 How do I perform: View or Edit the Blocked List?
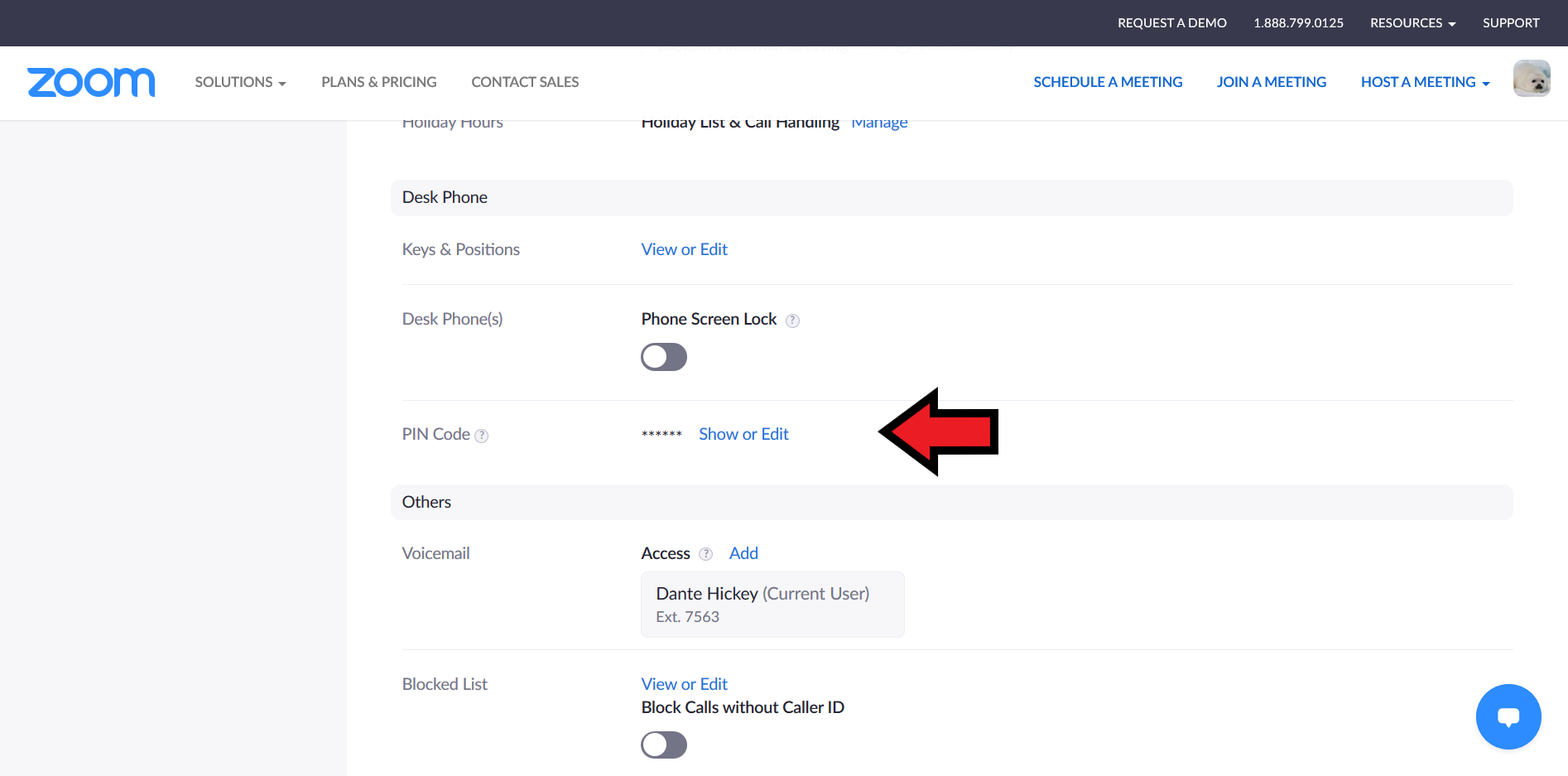(x=684, y=684)
